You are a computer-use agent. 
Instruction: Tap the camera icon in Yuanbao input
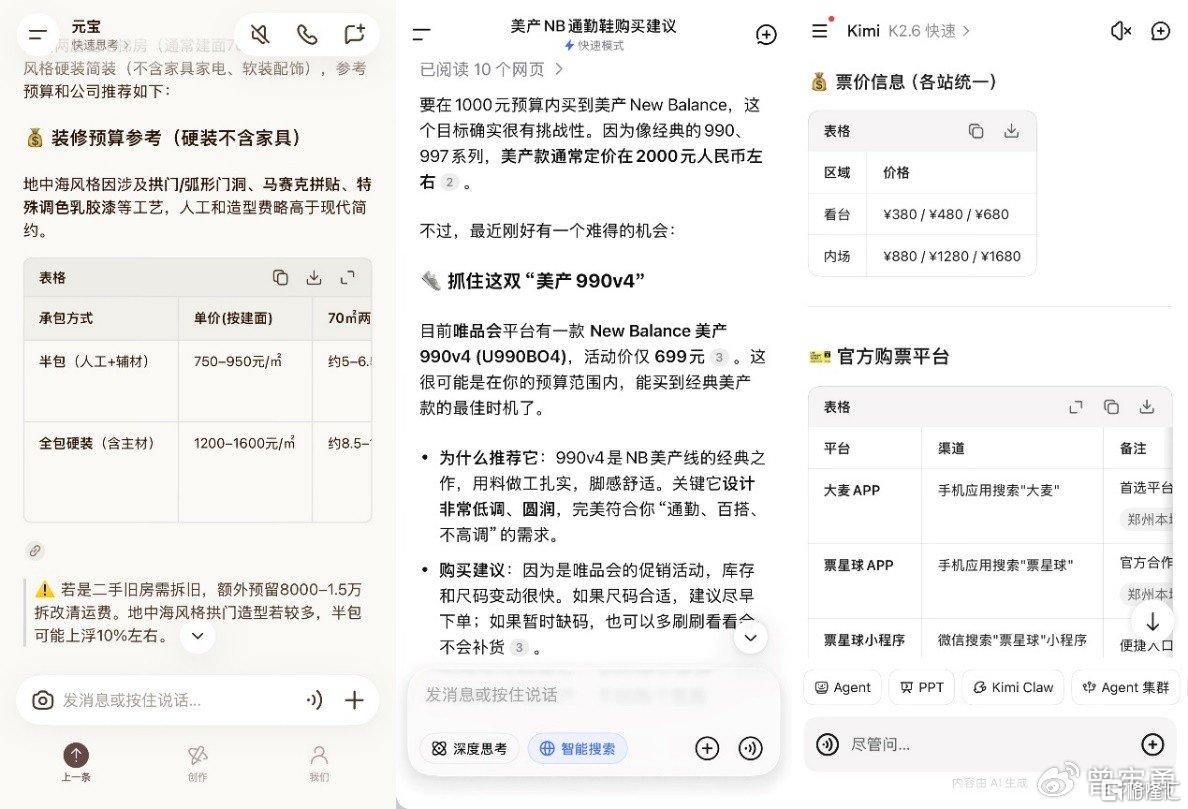(43, 700)
